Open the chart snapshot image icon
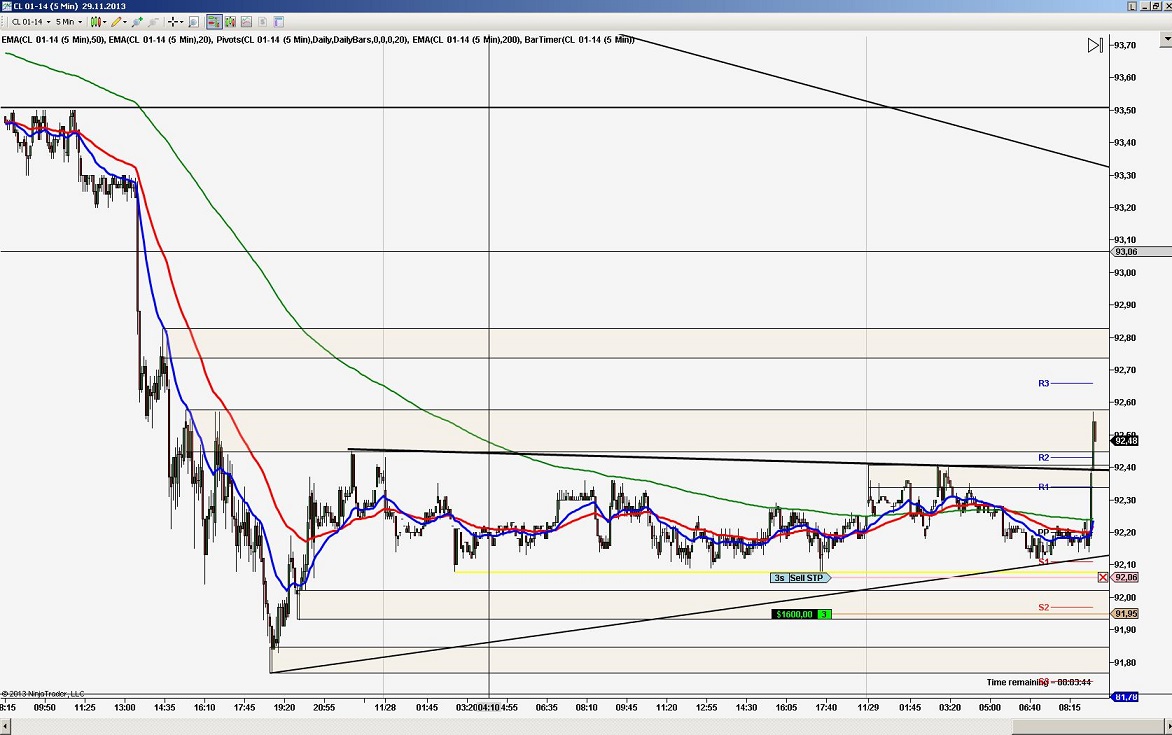Viewport: 1172px width, 735px height. click(246, 22)
